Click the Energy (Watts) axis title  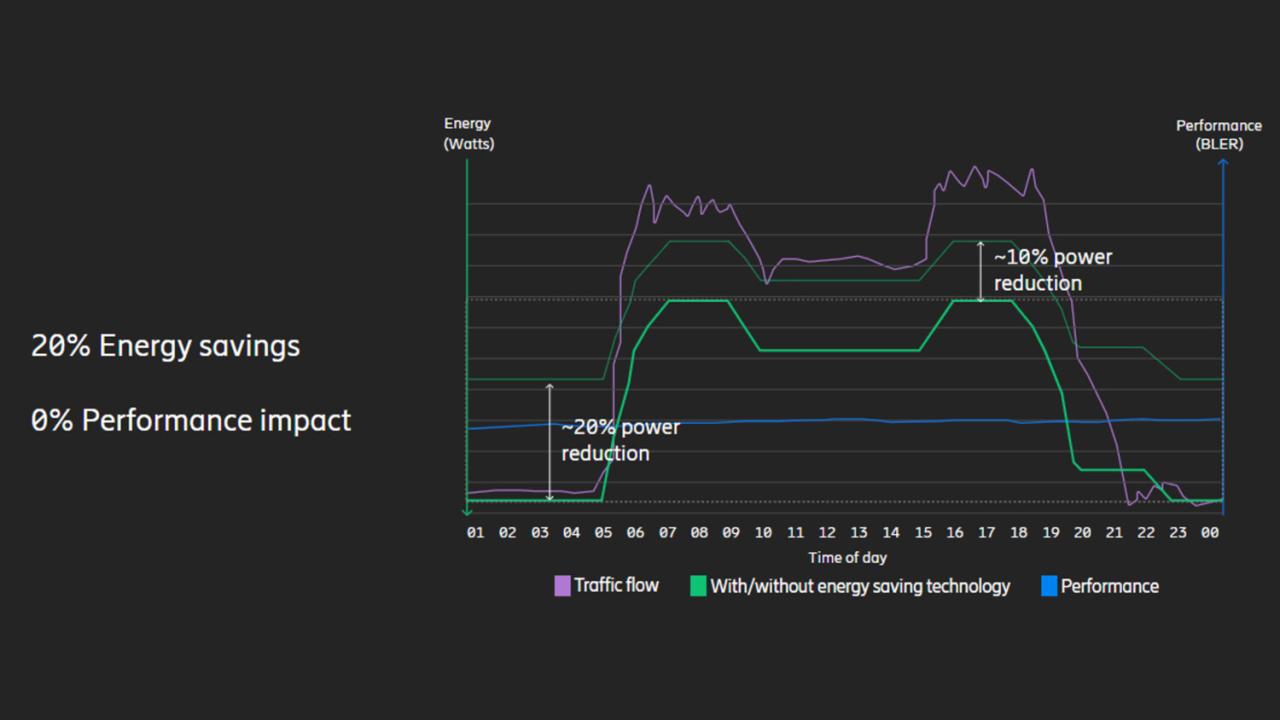468,134
